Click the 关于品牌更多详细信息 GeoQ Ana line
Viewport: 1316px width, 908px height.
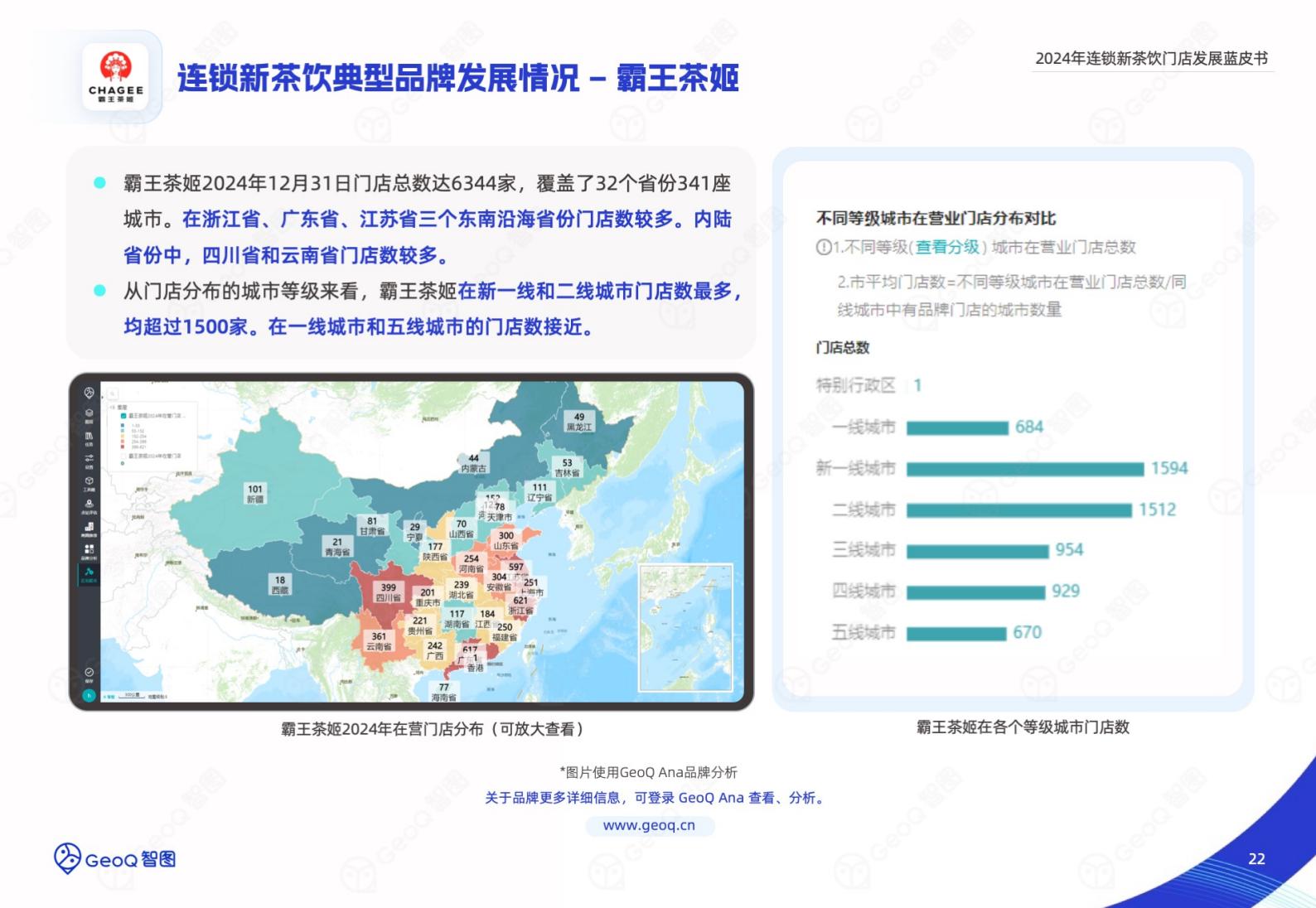[x=655, y=798]
